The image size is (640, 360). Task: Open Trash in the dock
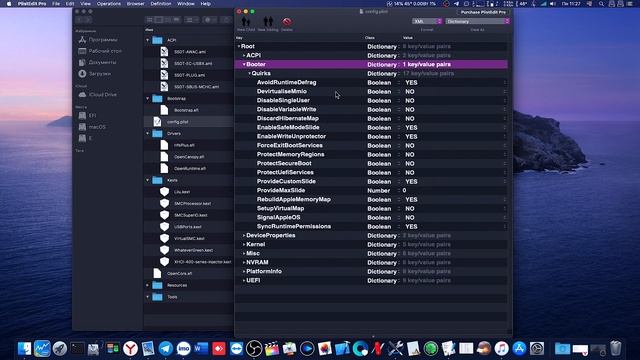pyautogui.click(x=616, y=349)
